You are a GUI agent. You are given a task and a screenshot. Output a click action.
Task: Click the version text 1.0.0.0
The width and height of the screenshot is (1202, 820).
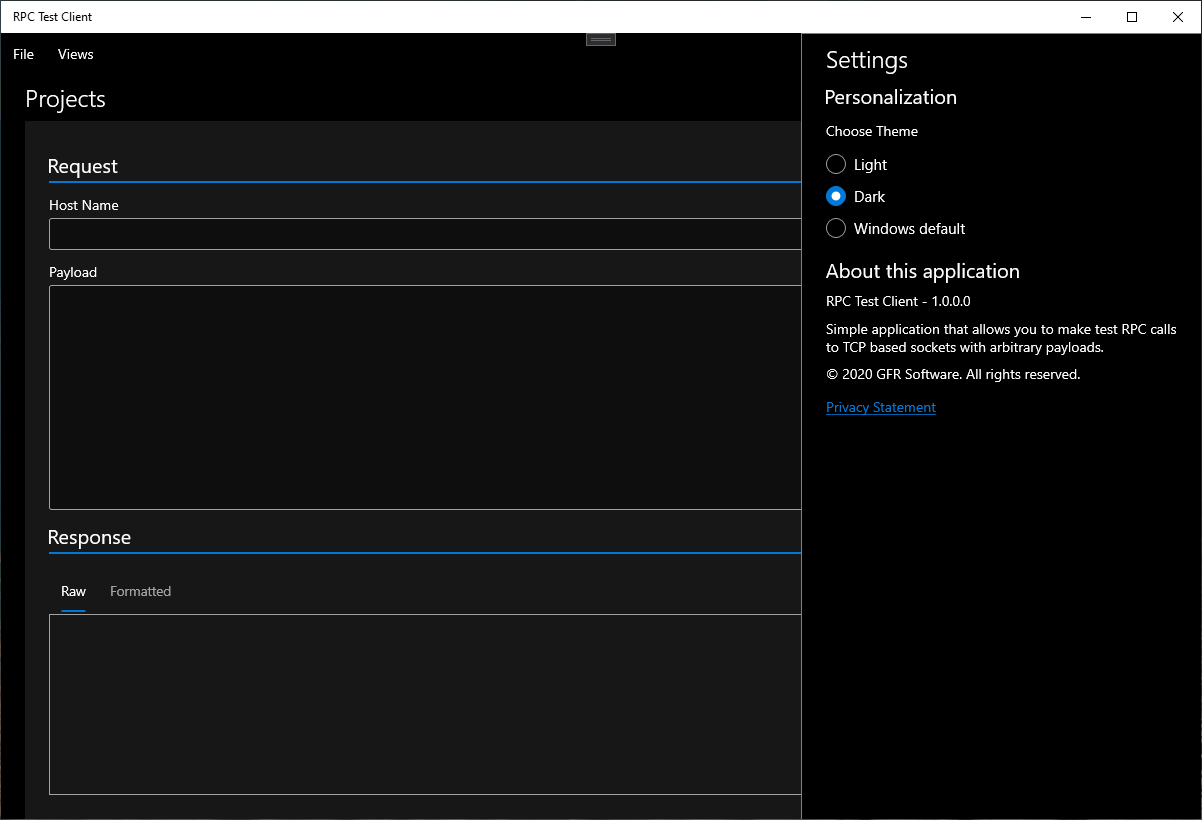(951, 301)
